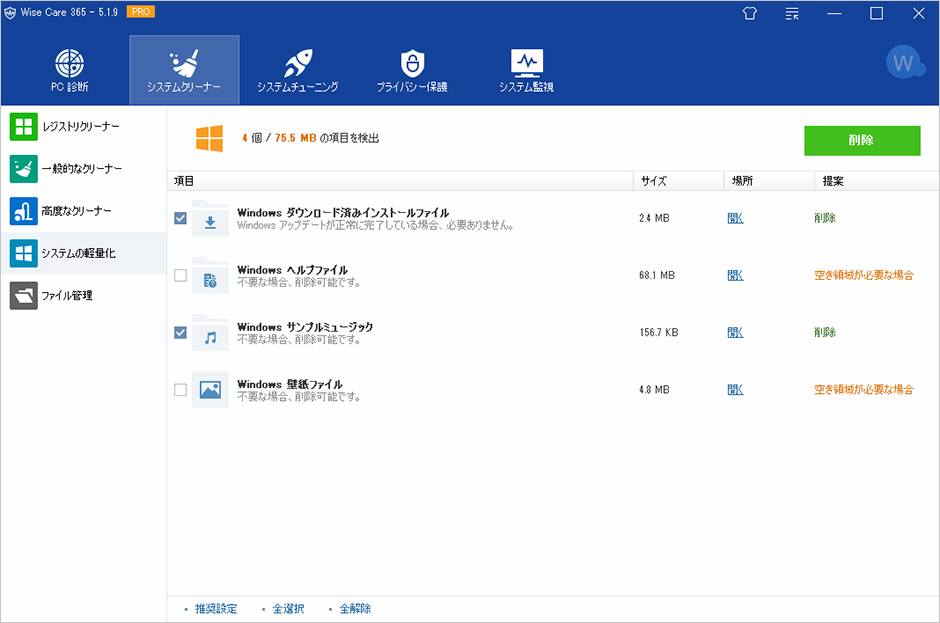Click the orange Windows logo icon
The height and width of the screenshot is (623, 940).
point(209,139)
